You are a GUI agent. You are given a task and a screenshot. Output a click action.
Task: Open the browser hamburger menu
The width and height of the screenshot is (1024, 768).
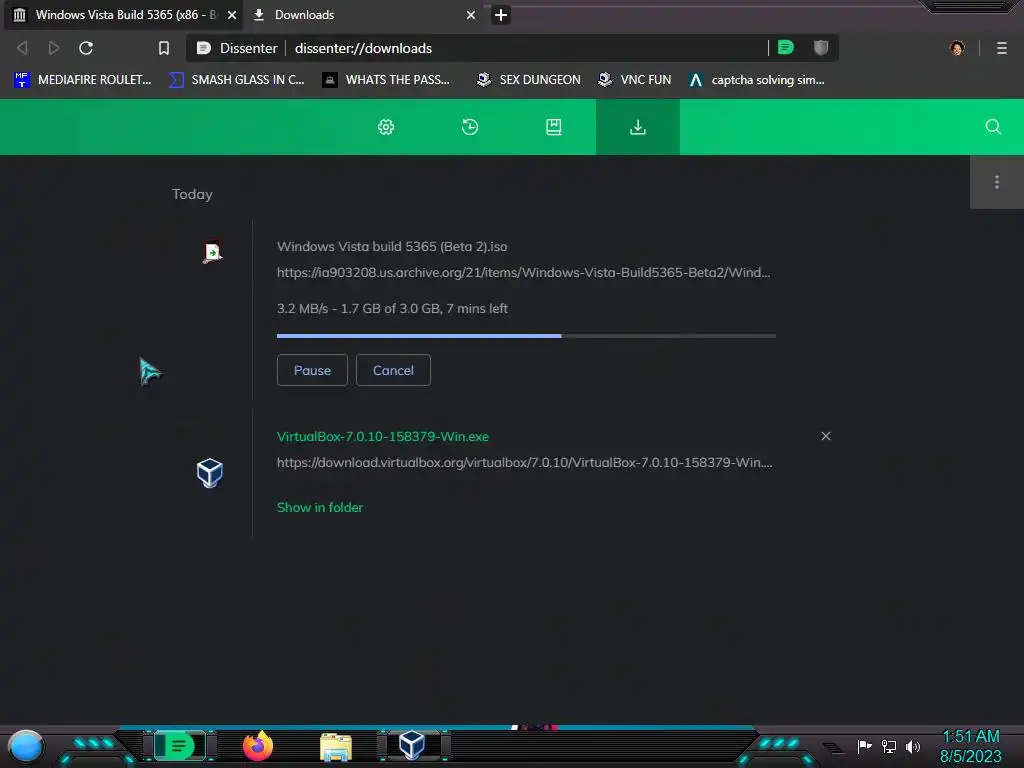[x=1002, y=48]
